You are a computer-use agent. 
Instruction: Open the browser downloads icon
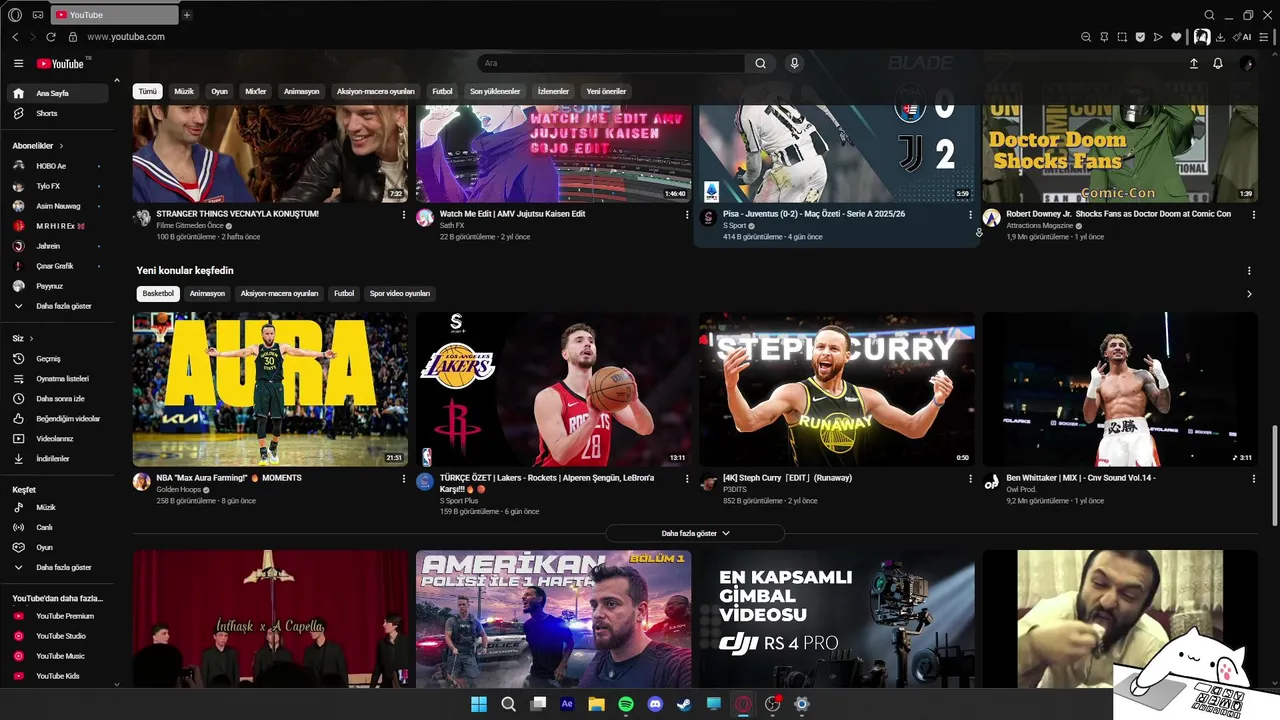pos(1220,37)
